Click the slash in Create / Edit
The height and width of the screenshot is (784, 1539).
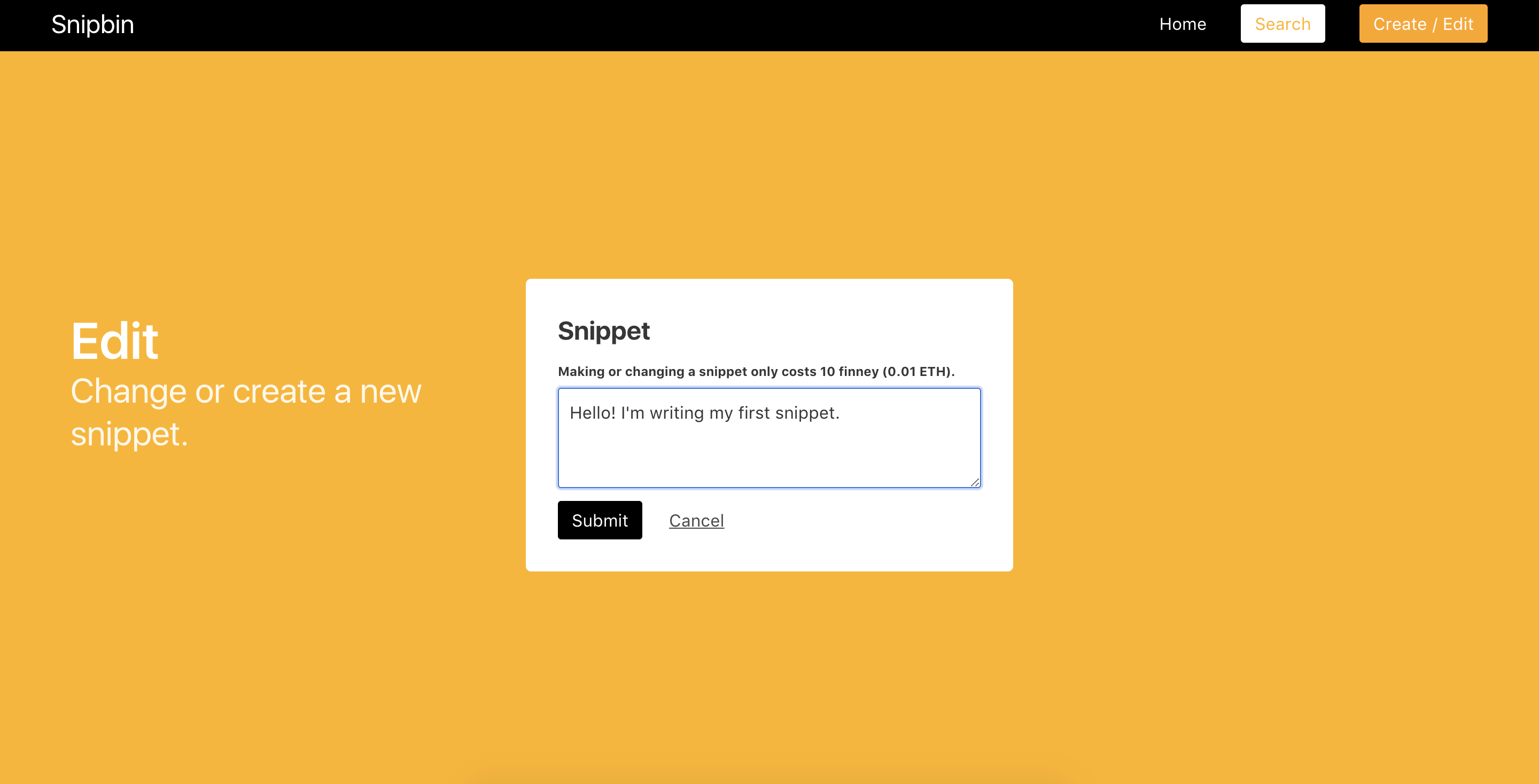pos(1434,25)
